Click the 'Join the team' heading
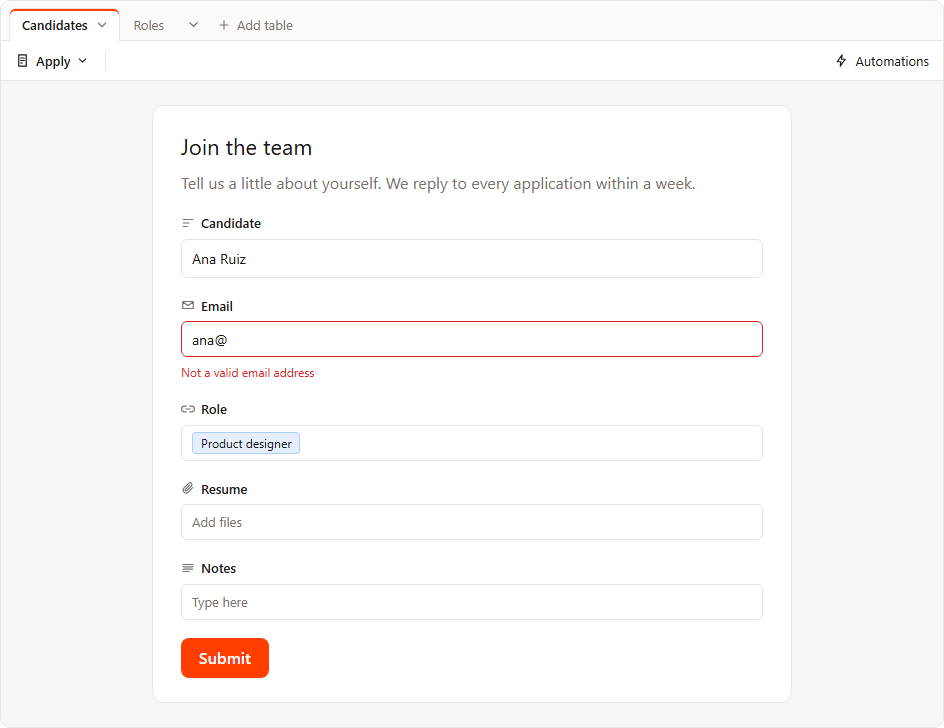The width and height of the screenshot is (944, 728). [x=246, y=148]
